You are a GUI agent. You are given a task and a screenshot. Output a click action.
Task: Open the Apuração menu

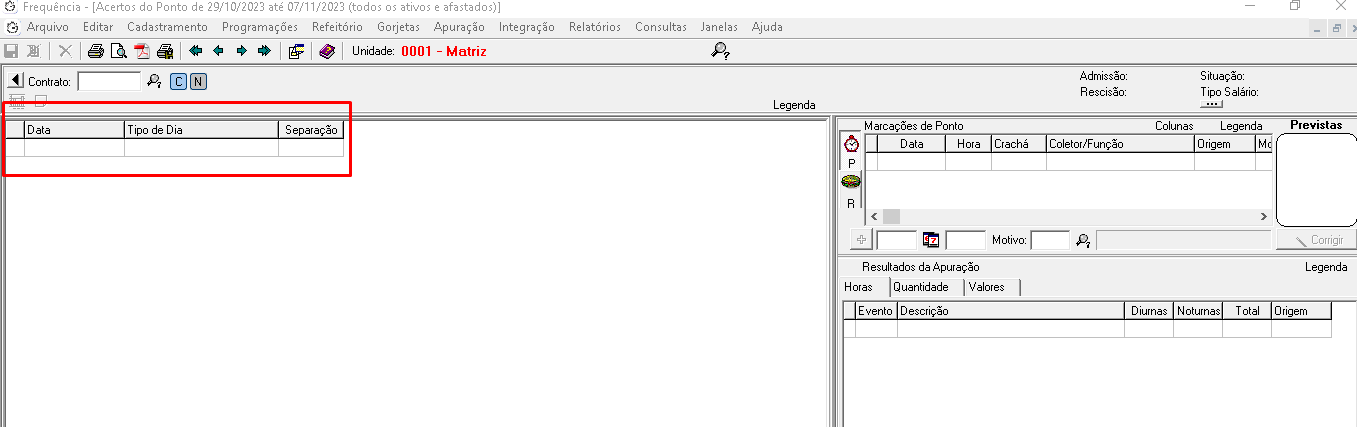[x=460, y=27]
